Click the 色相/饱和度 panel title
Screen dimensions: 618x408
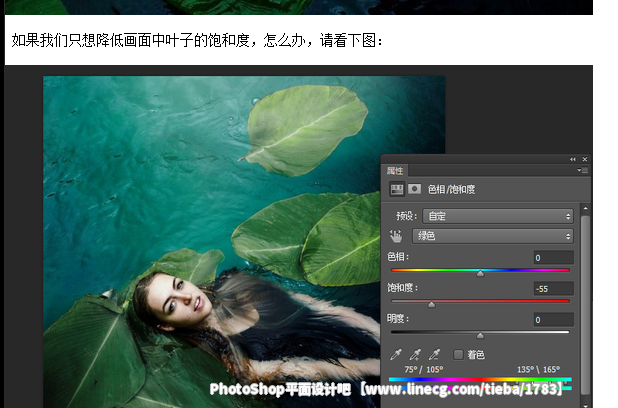(451, 189)
